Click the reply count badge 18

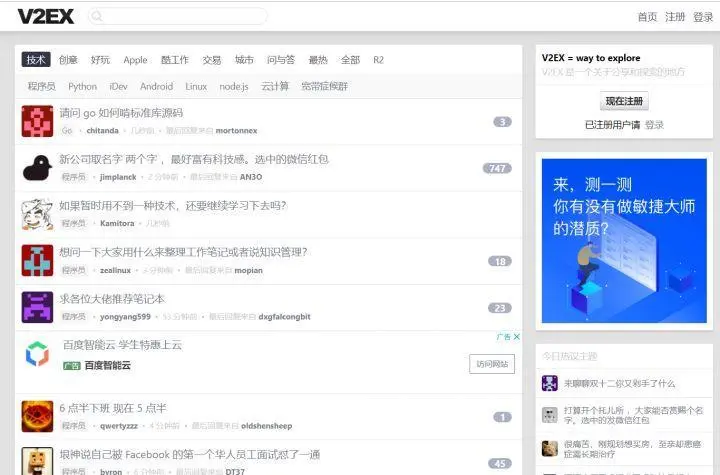(500, 261)
